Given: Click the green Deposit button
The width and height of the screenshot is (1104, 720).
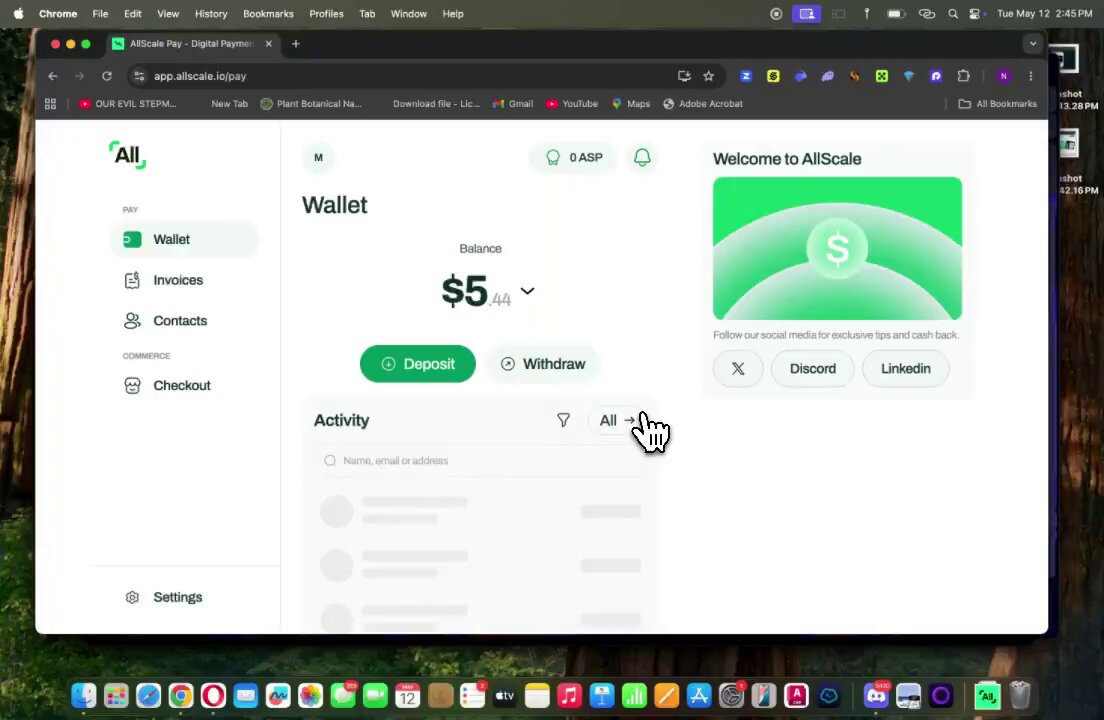Looking at the screenshot, I should click(x=418, y=364).
